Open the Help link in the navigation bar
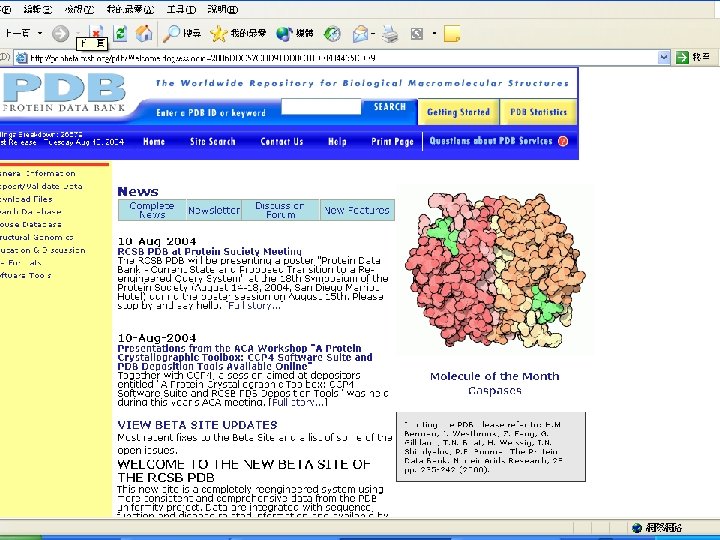 (x=337, y=141)
